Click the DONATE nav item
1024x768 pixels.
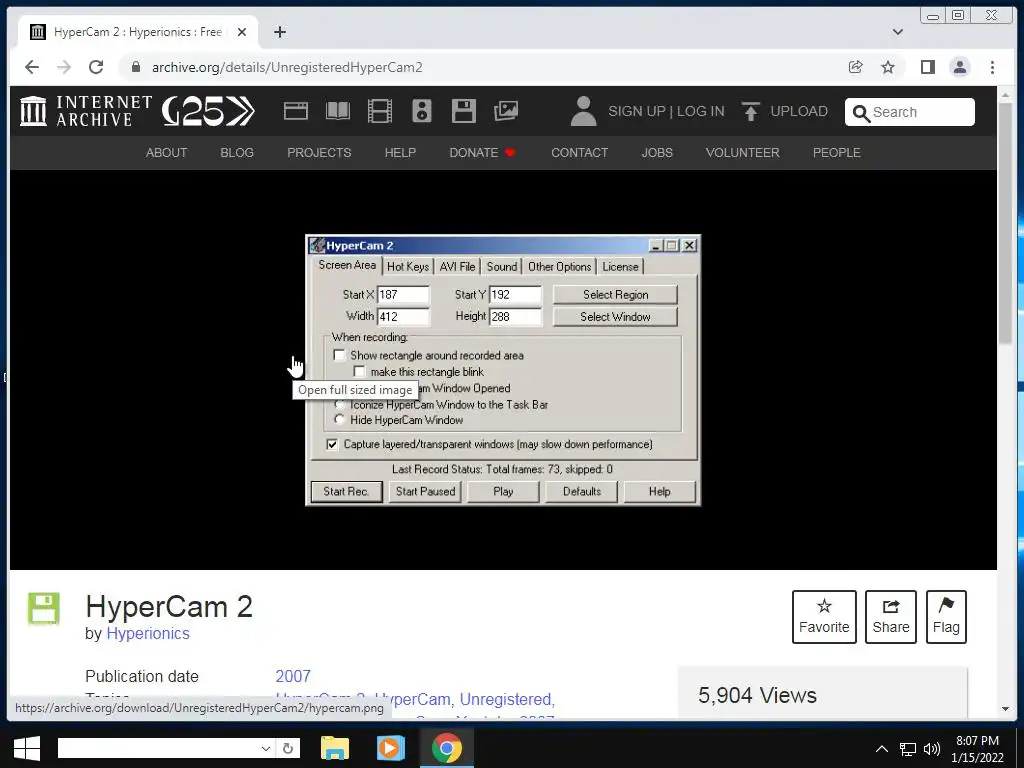(482, 153)
